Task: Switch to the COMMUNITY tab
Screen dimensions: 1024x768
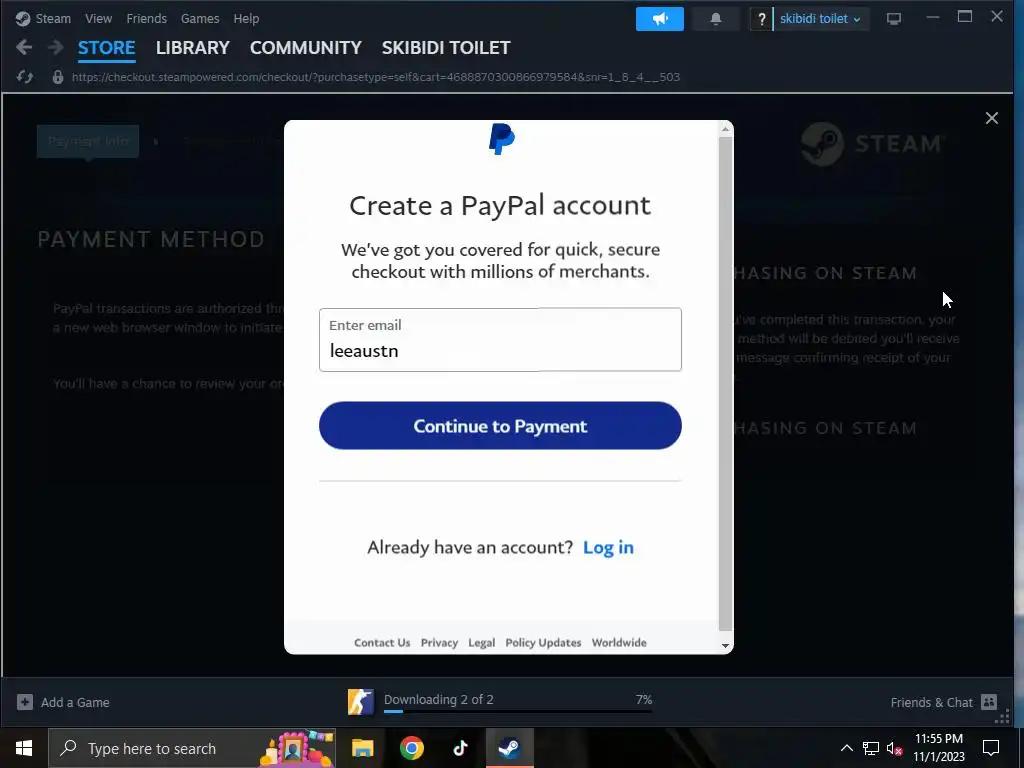Action: pyautogui.click(x=306, y=48)
